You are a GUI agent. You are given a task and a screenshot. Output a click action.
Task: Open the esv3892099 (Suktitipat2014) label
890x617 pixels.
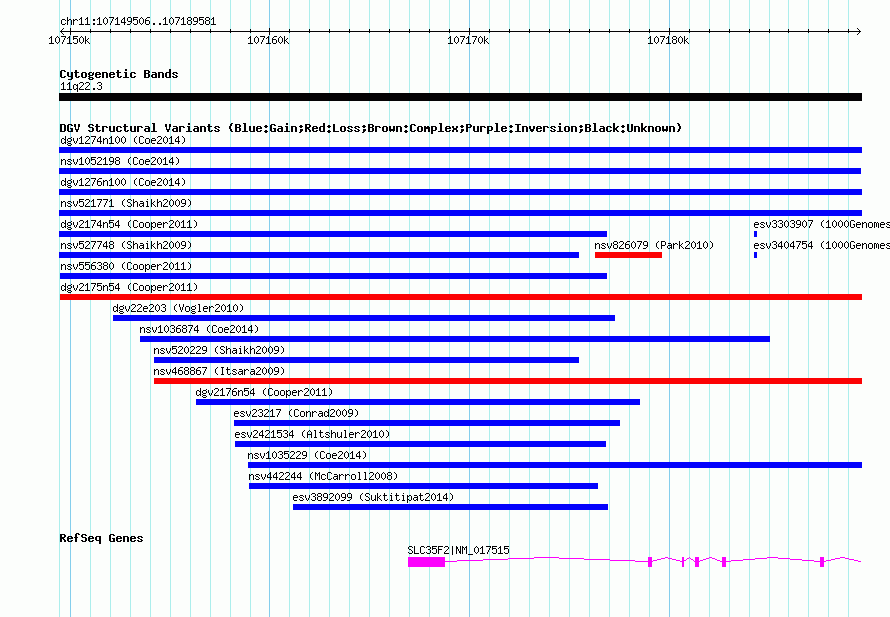(x=373, y=497)
